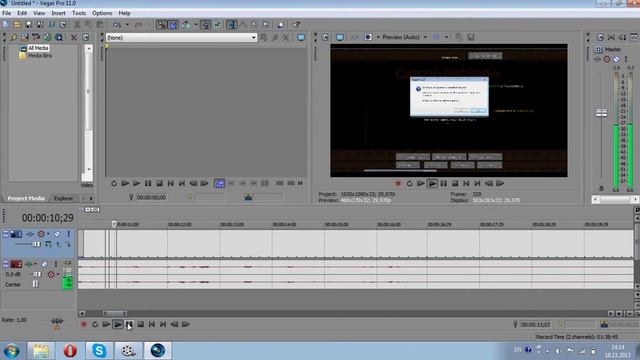
Task: Open Master FX in mixer
Action: click(598, 59)
